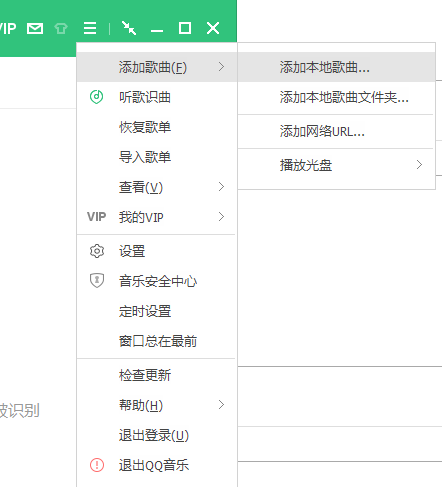Select 添加本地歌曲... from the submenu
Viewport: 442px width, 487px height.
(x=336, y=67)
